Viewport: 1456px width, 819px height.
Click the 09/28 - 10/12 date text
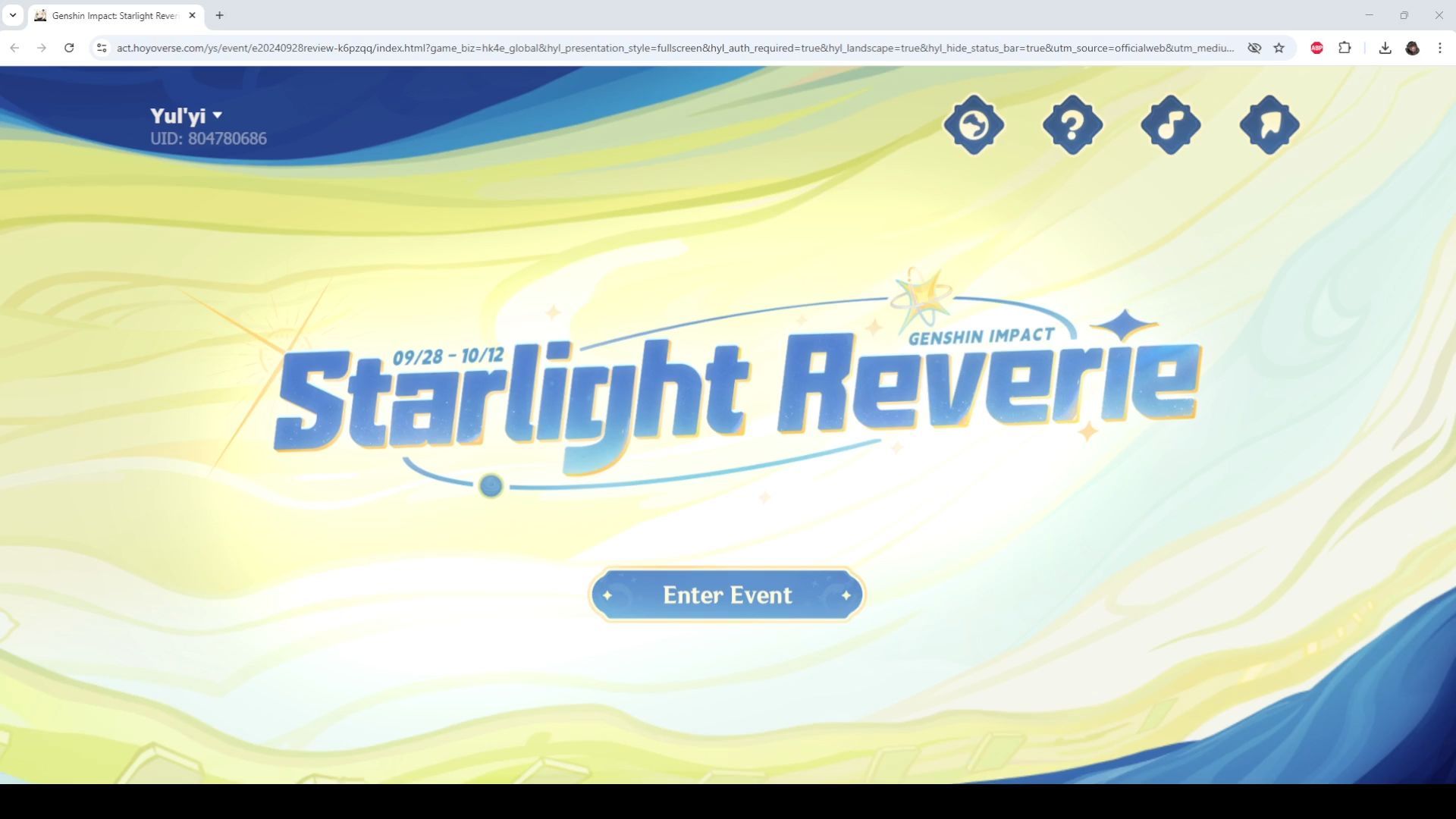pos(448,356)
